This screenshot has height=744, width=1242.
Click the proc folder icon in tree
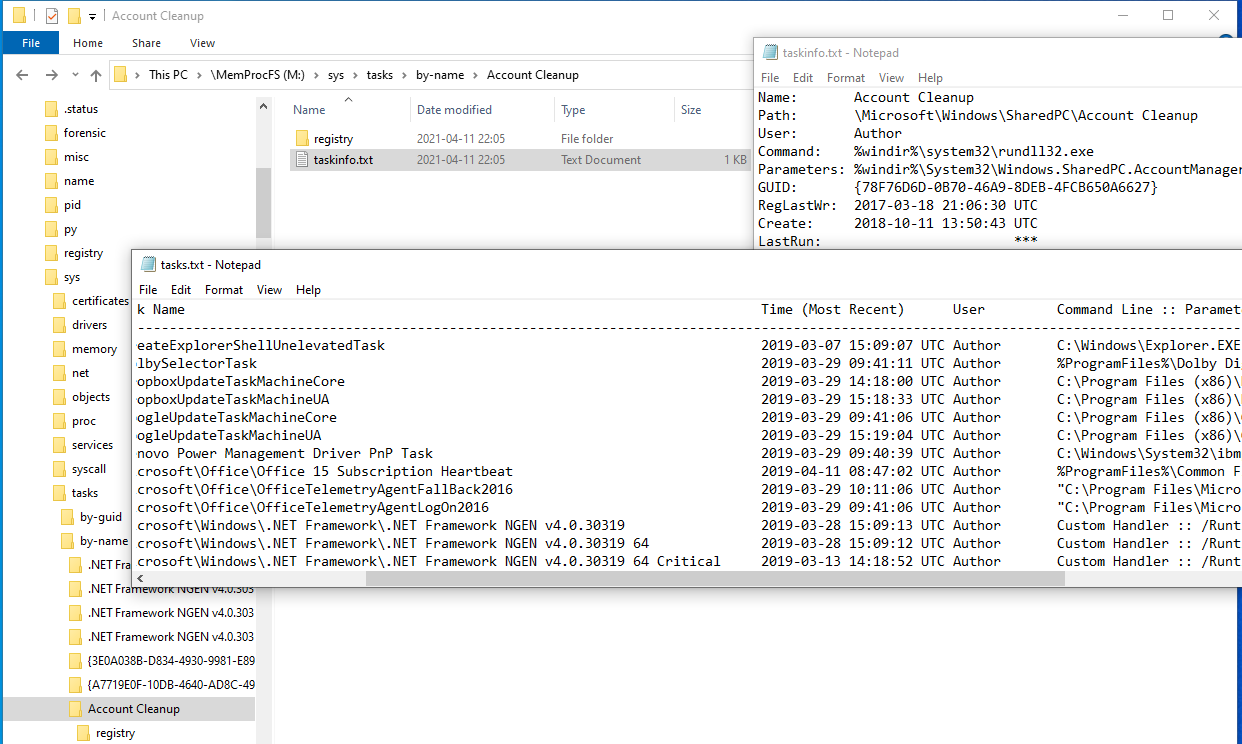pyautogui.click(x=60, y=421)
